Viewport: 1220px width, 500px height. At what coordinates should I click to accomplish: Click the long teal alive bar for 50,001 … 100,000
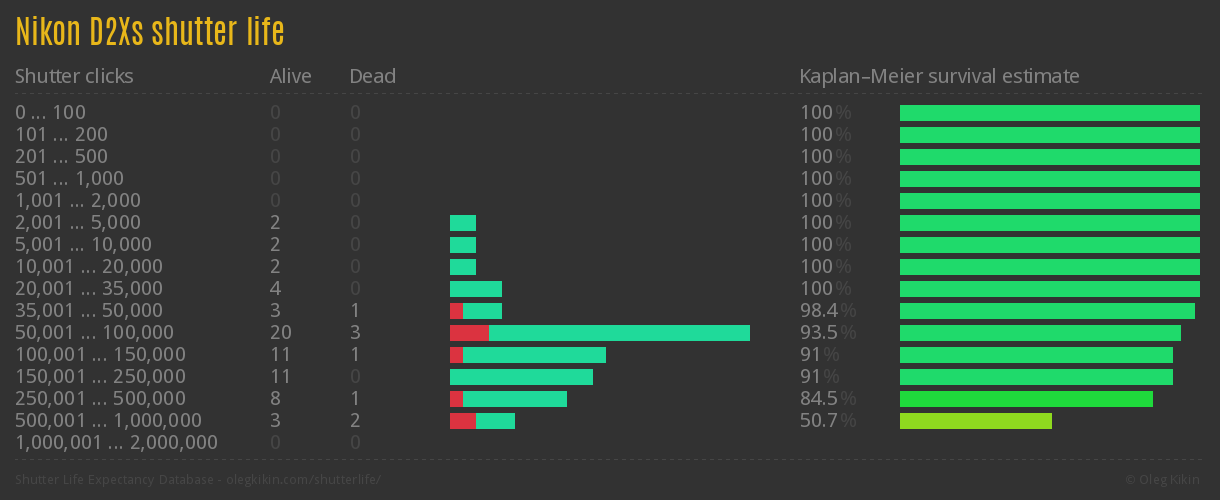coord(619,333)
